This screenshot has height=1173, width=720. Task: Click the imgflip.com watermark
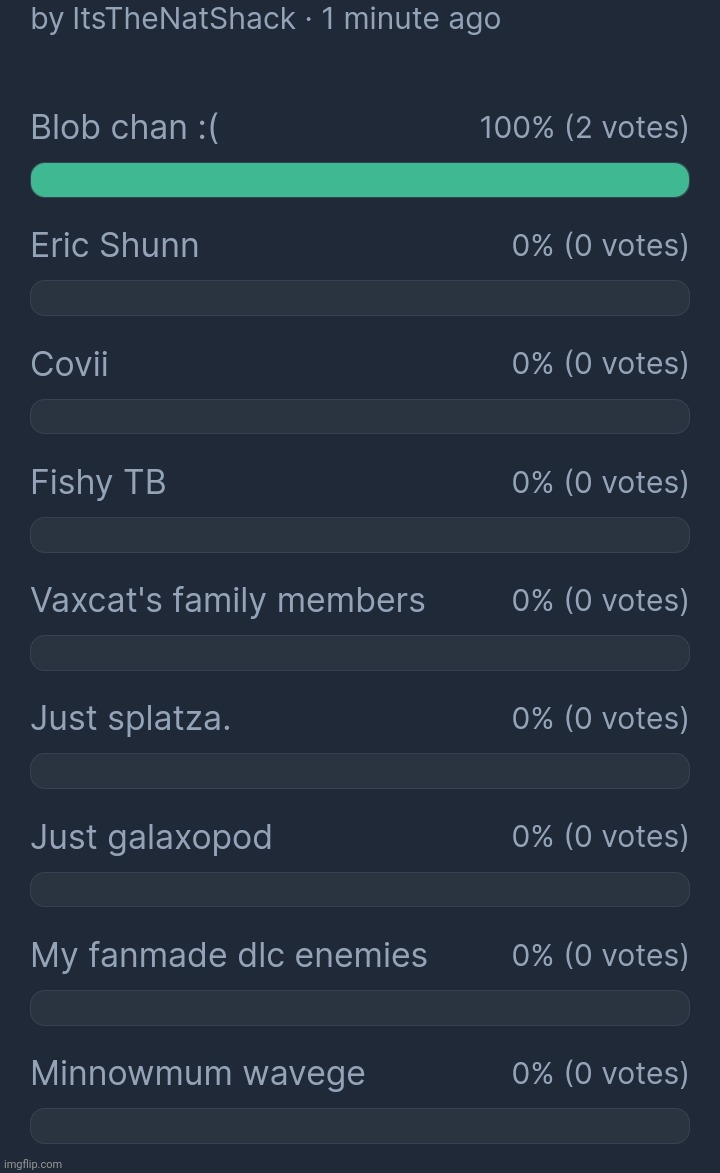pos(32,1164)
